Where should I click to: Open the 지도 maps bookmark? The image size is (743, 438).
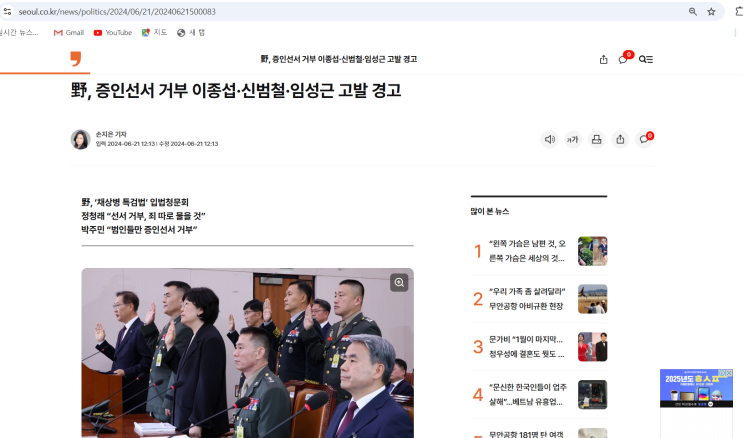click(x=154, y=33)
